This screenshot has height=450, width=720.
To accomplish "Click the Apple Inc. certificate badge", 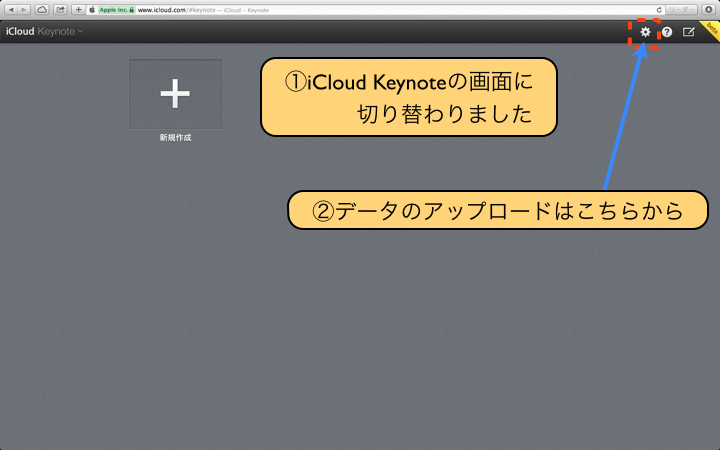I will pos(117,10).
